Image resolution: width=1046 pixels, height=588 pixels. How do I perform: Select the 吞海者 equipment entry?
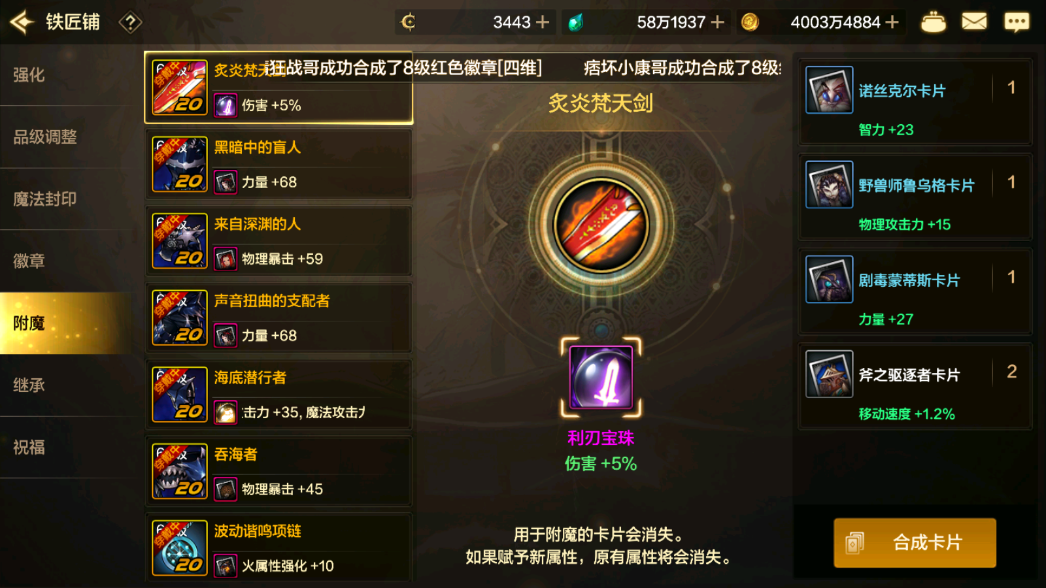point(279,471)
